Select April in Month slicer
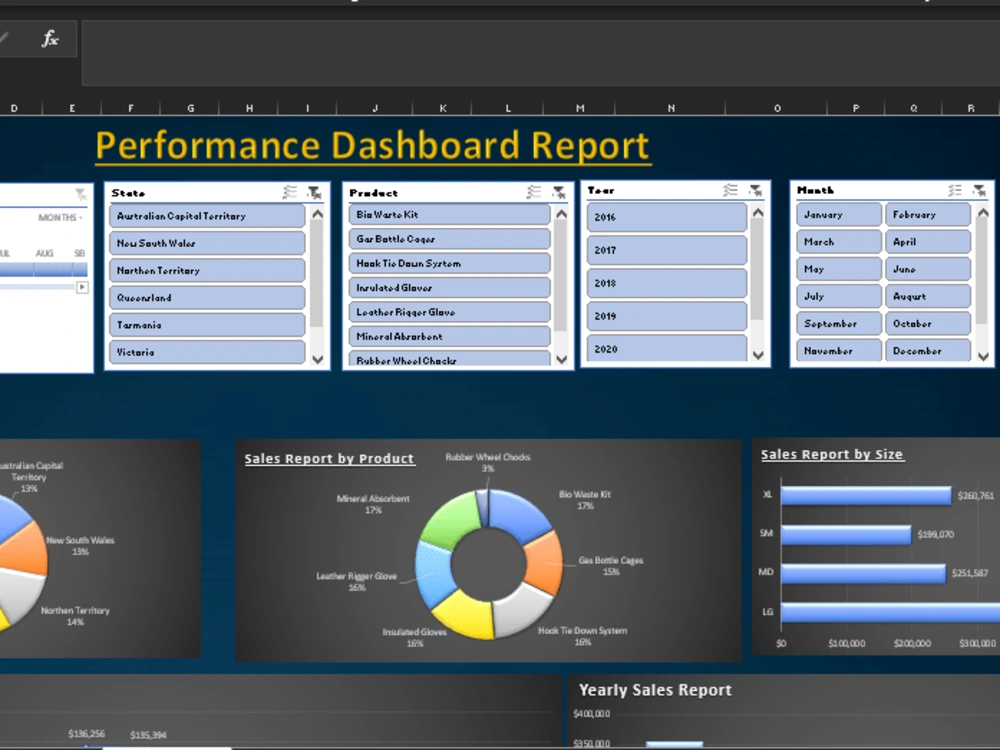1000x750 pixels. tap(928, 242)
